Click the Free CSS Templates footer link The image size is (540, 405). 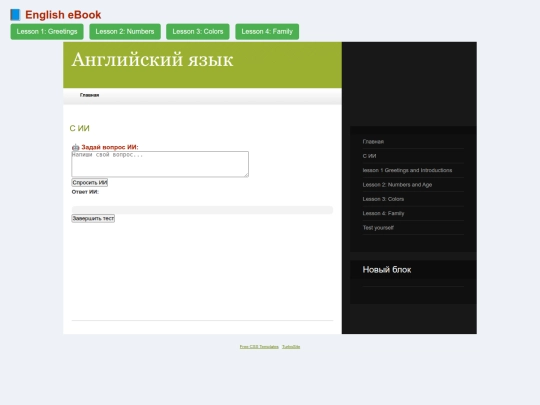pos(259,347)
